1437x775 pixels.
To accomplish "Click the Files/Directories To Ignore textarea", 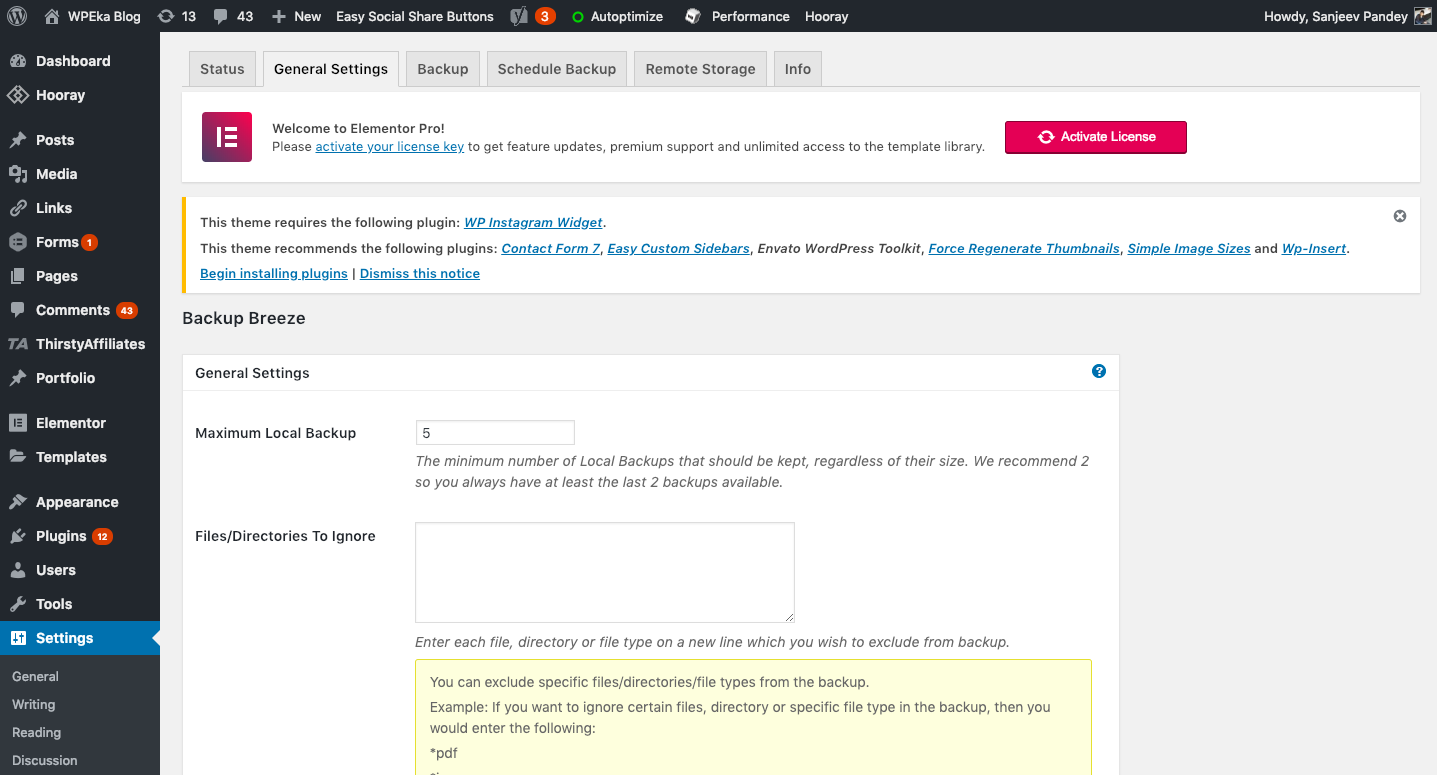I will click(x=605, y=572).
